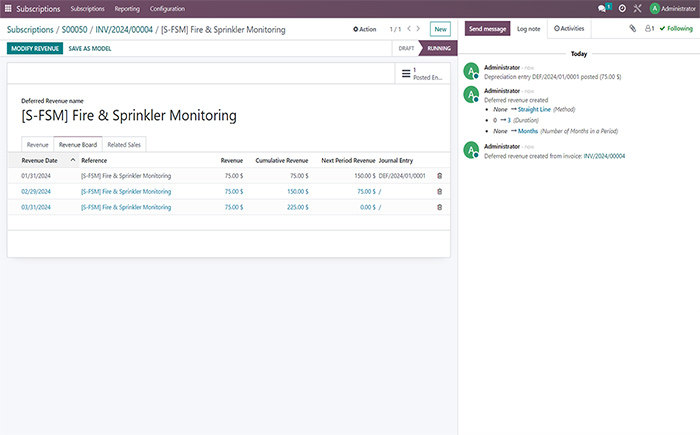700x435 pixels.
Task: Click the 150.00 $ next period revenue cell
Action: click(365, 176)
